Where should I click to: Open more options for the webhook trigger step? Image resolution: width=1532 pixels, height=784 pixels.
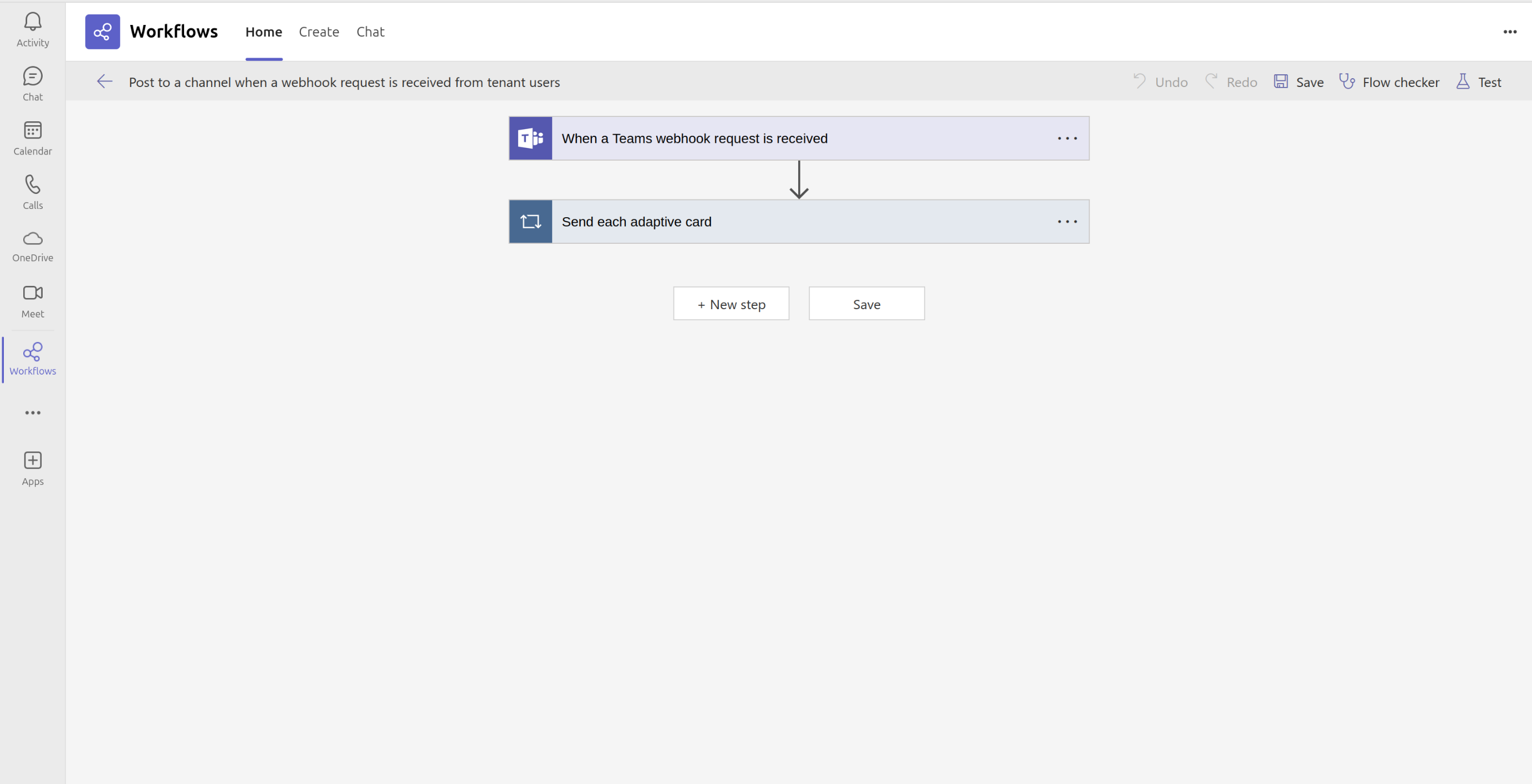click(1068, 138)
